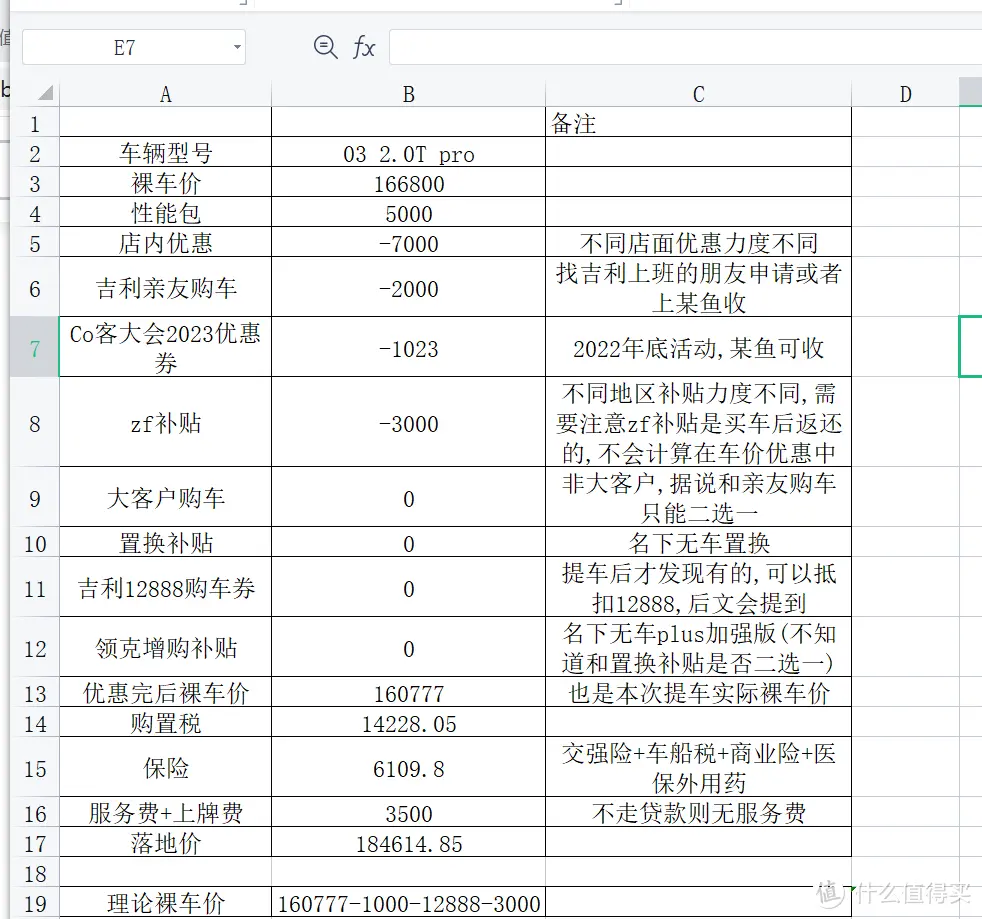
Task: Select column C header
Action: coord(698,94)
